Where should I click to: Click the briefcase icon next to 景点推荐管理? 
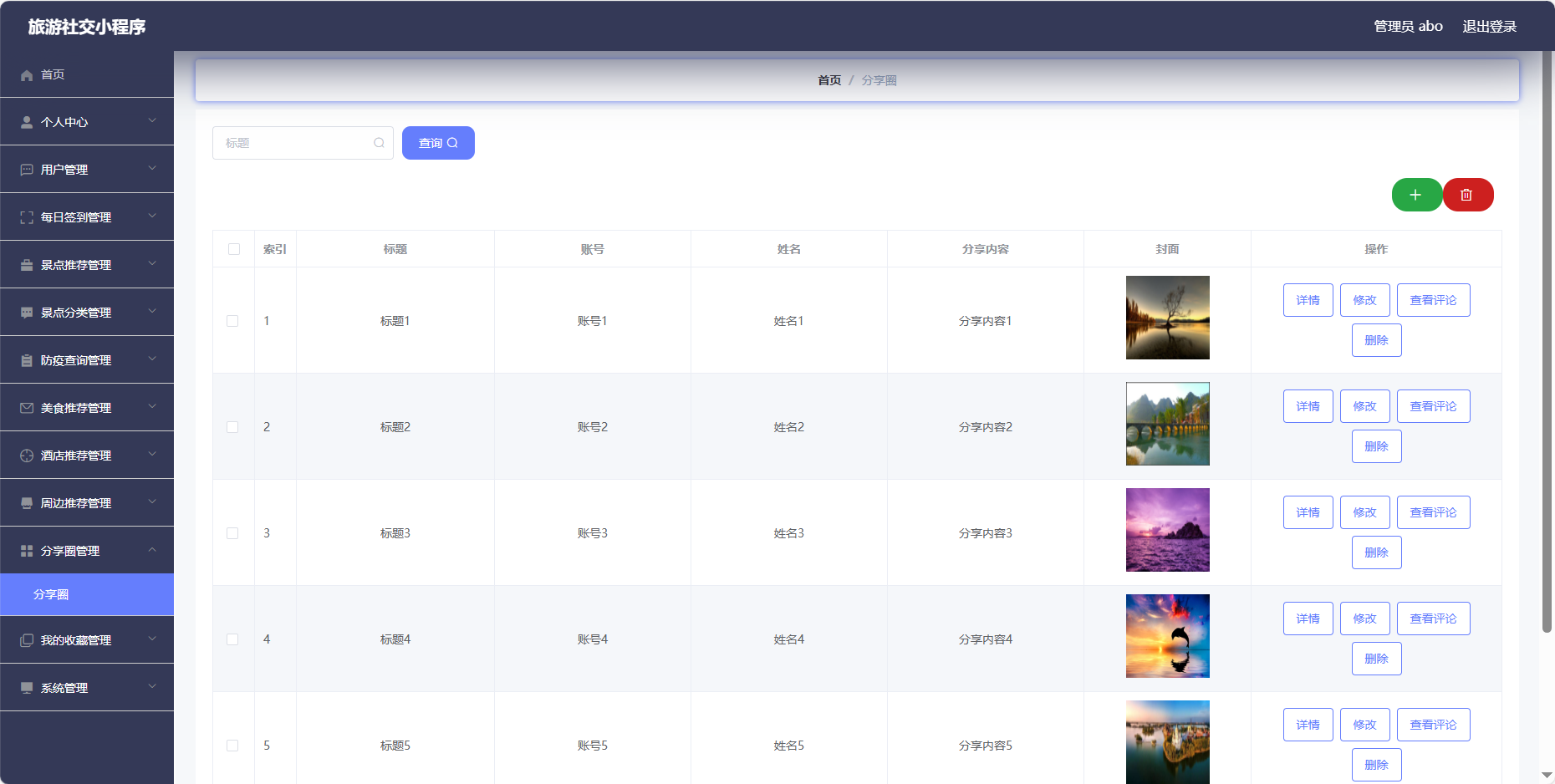tap(27, 265)
